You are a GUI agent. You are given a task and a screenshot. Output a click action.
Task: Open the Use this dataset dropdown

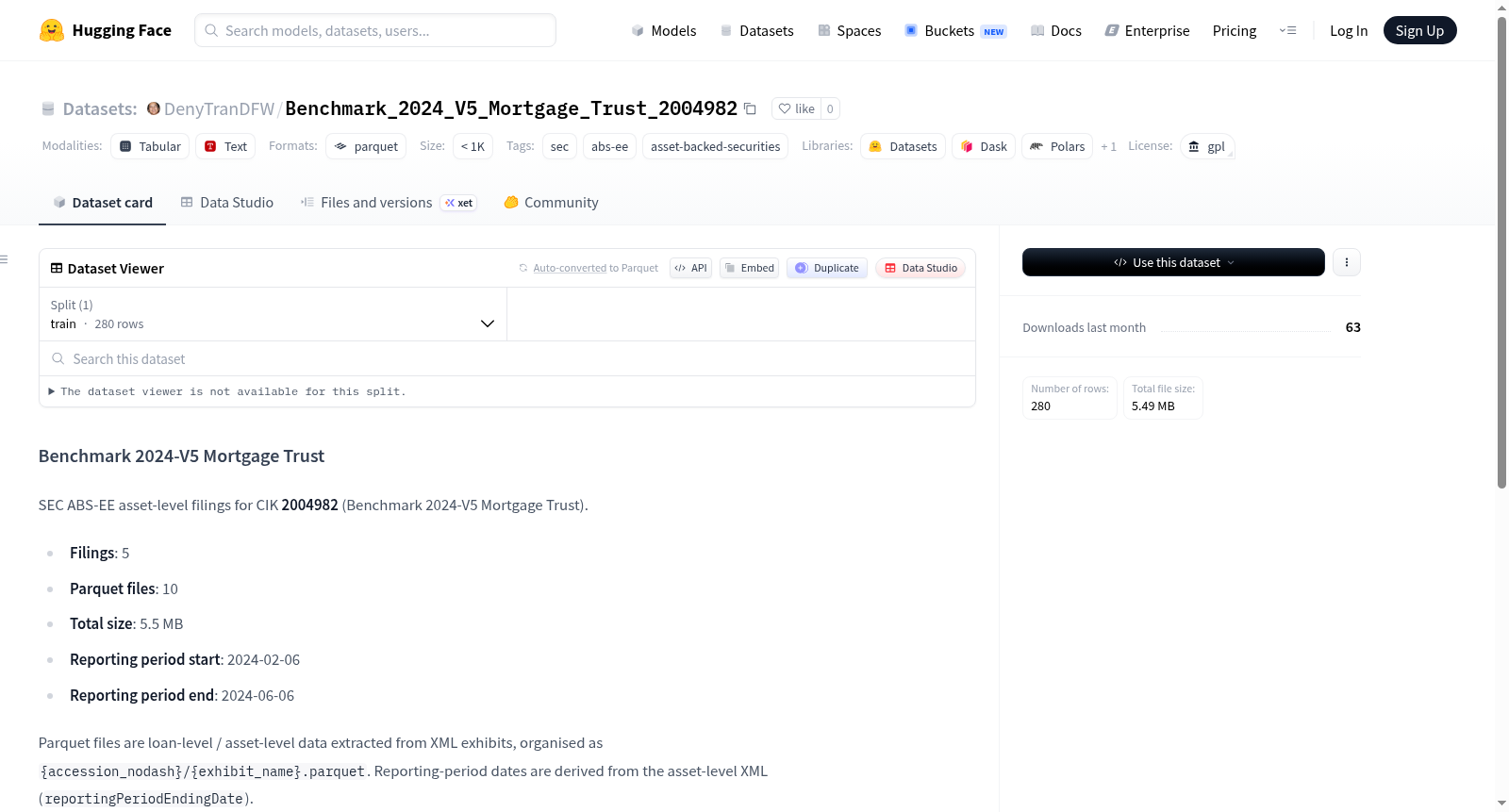[x=1173, y=262]
